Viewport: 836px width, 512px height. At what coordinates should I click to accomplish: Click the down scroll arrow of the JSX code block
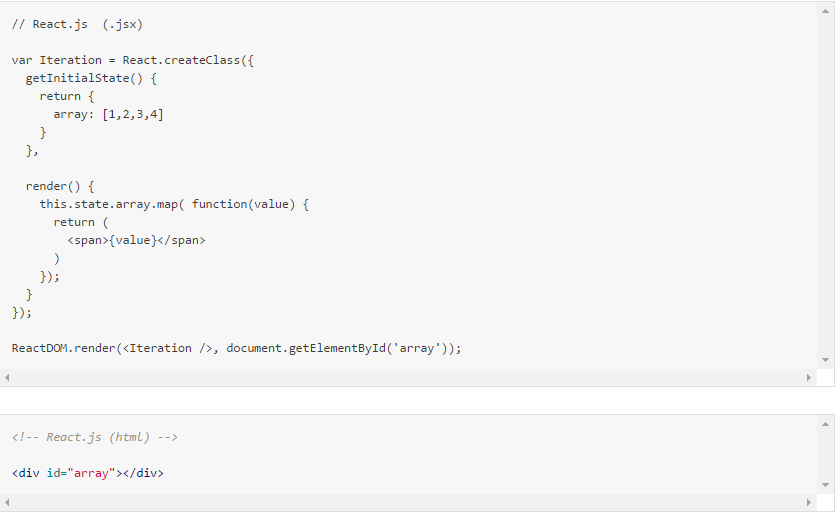[826, 360]
